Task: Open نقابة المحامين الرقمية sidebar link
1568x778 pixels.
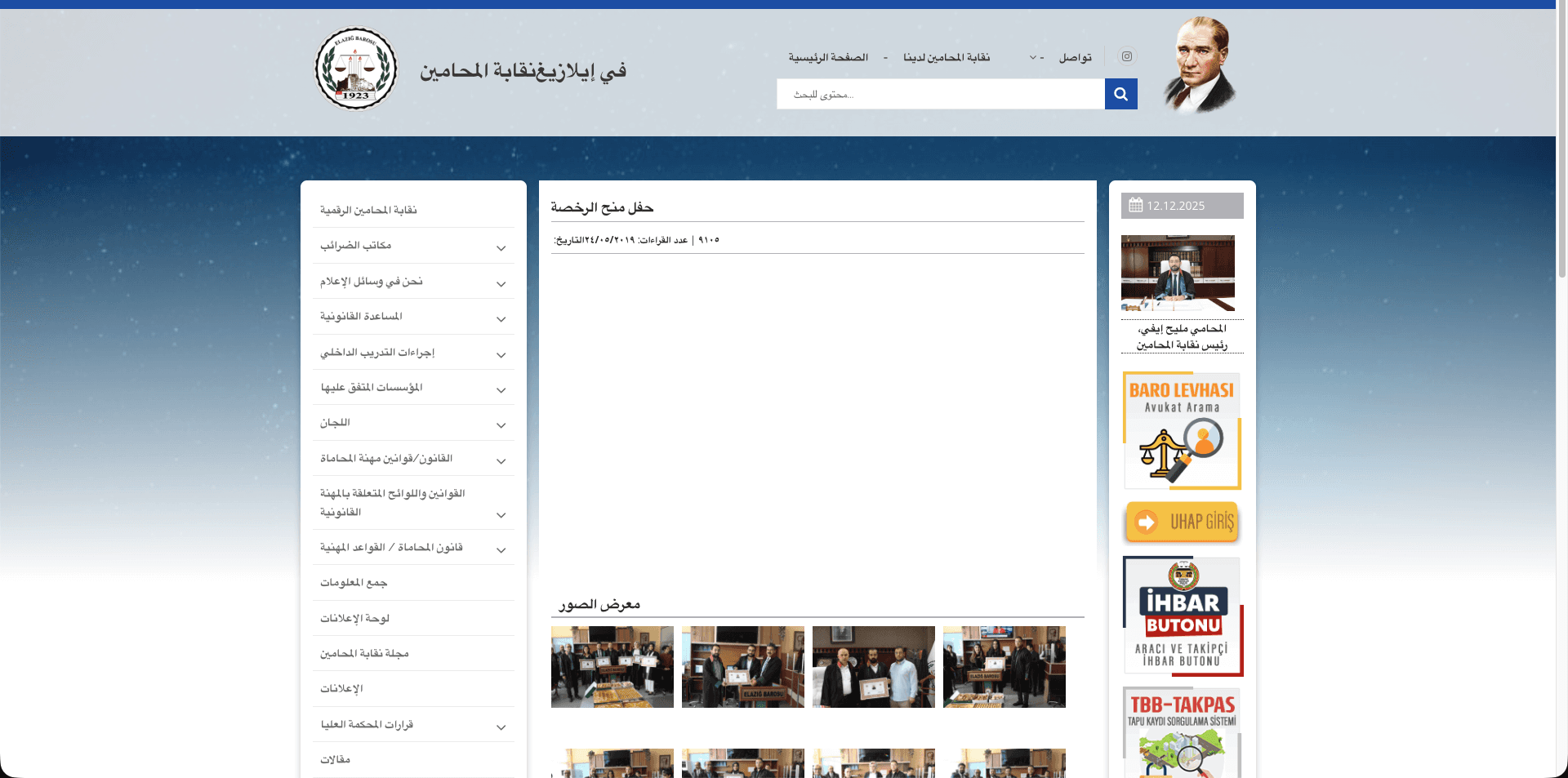Action: click(x=368, y=210)
